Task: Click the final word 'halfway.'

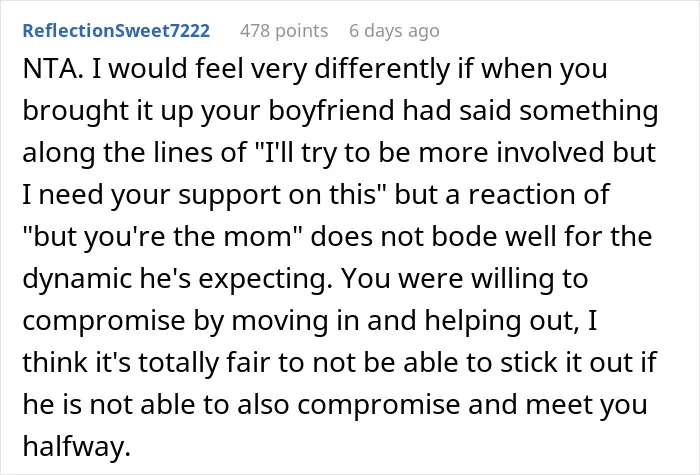Action: coord(76,446)
